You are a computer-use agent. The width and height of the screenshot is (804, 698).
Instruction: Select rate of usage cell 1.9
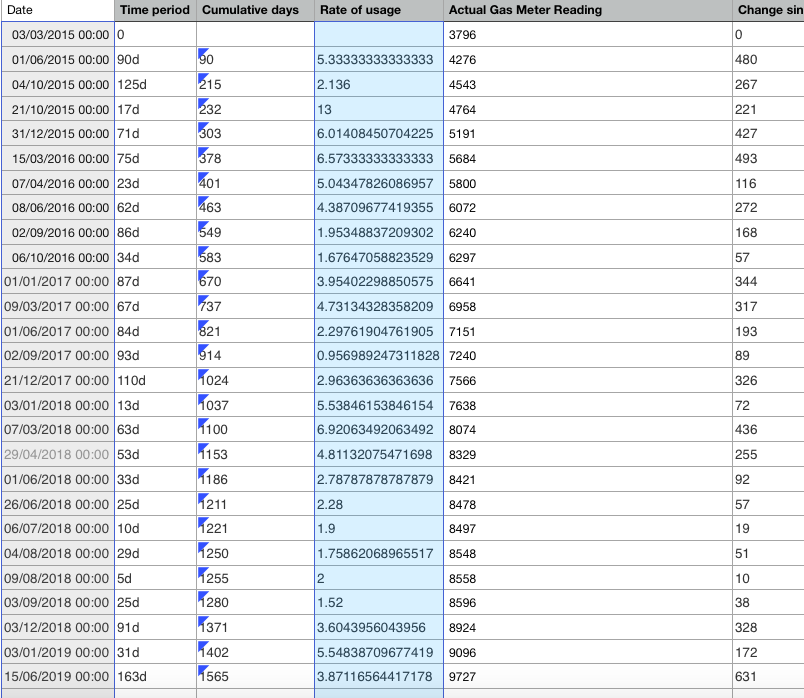[x=379, y=529]
